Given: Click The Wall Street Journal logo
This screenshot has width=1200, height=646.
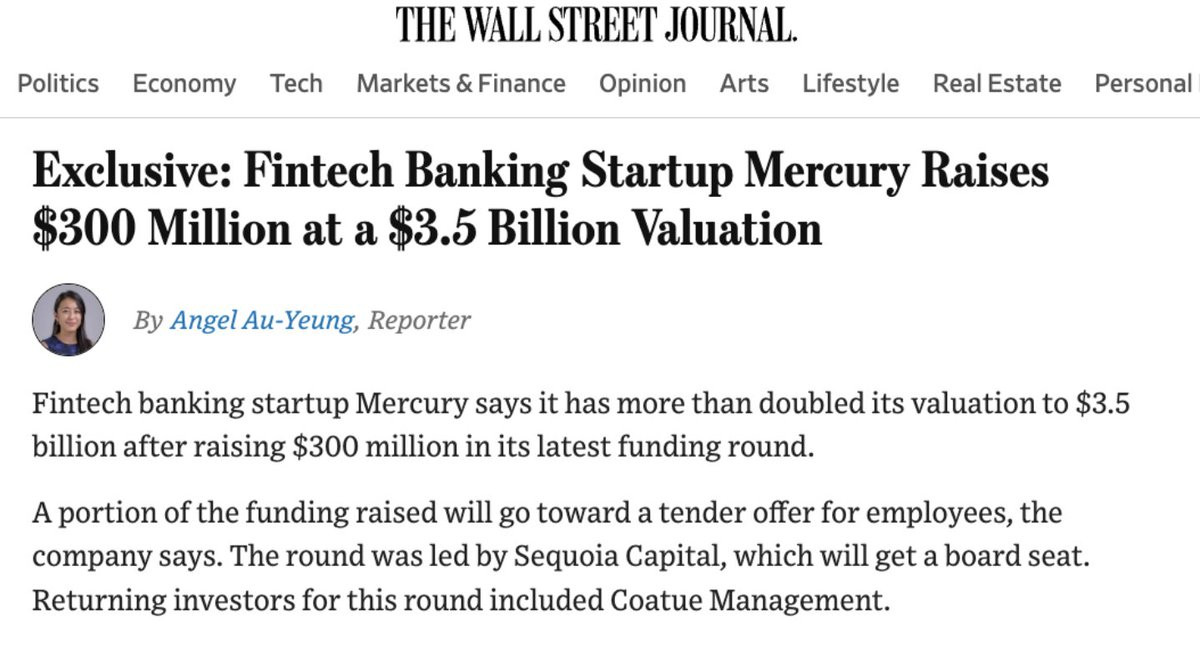Looking at the screenshot, I should [597, 24].
